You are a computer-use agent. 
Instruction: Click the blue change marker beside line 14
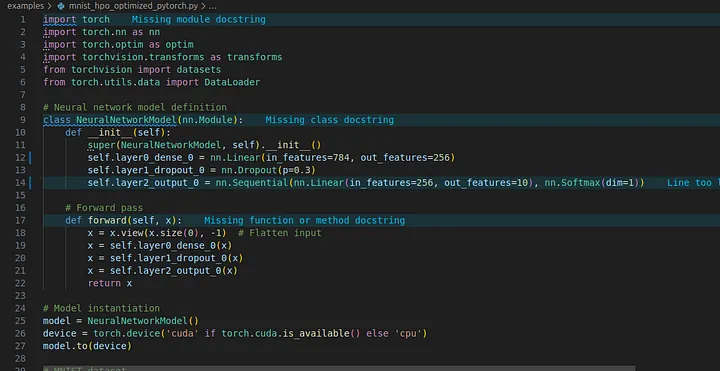point(30,183)
